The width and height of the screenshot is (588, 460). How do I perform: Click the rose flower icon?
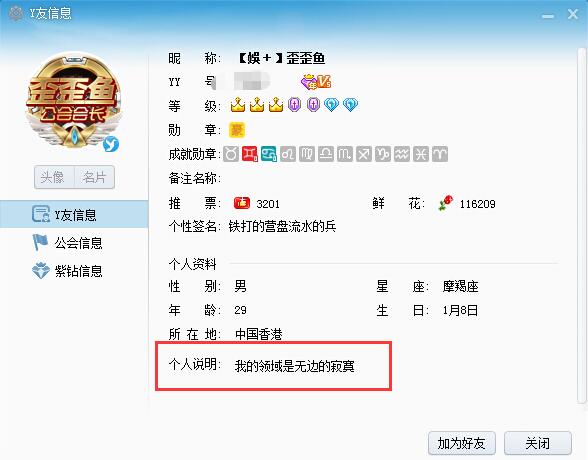pos(445,203)
